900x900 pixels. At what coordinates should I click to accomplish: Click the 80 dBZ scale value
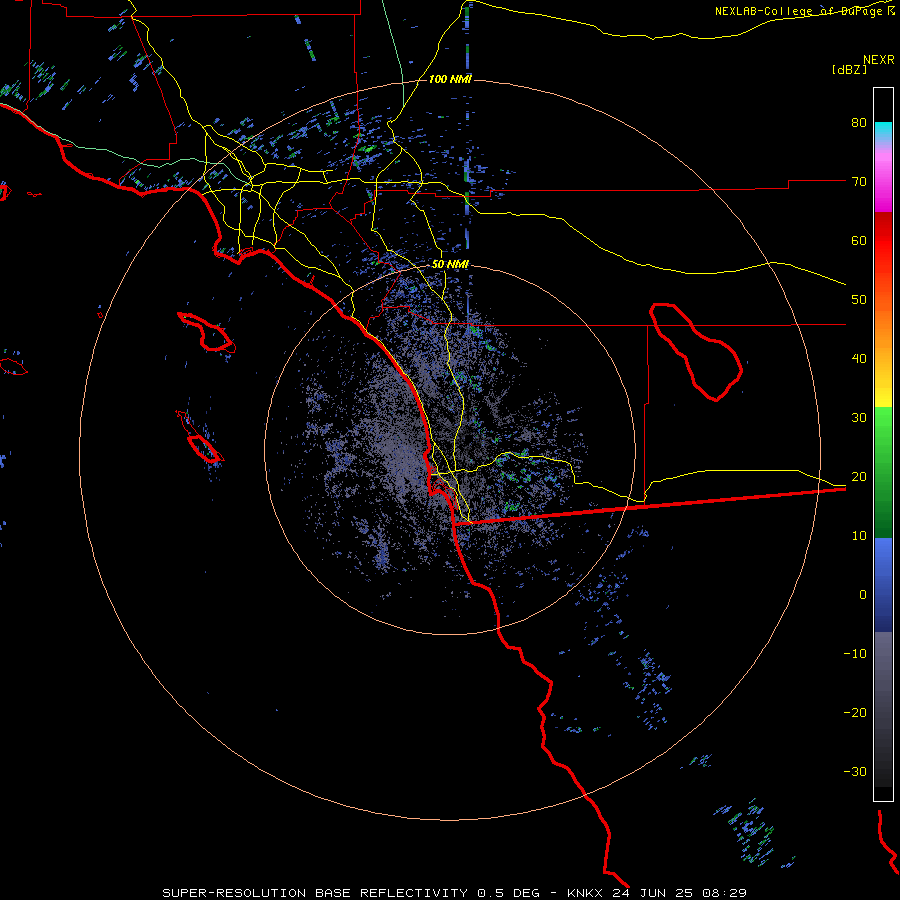(x=859, y=123)
